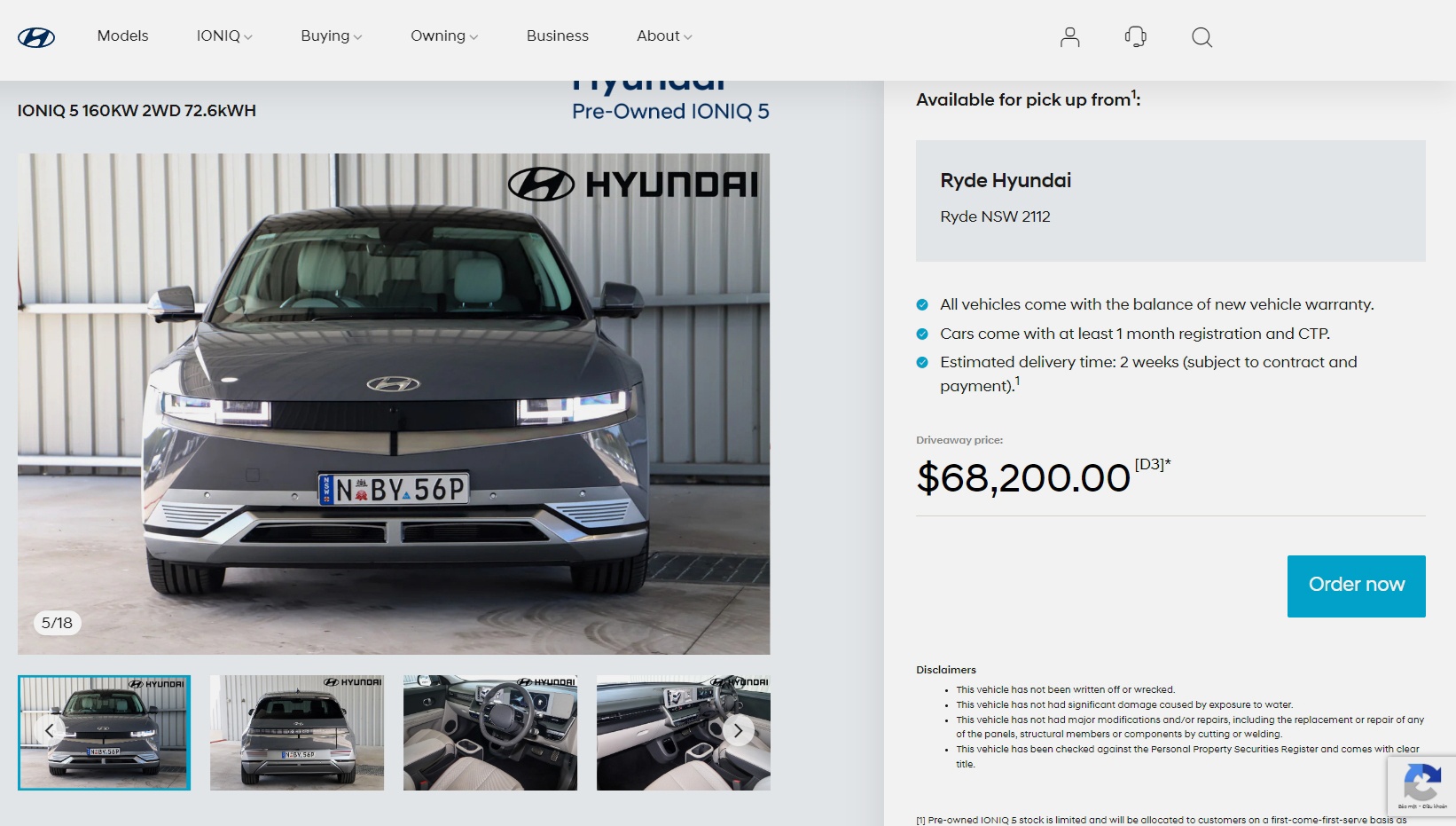1456x826 pixels.
Task: Select the steering wheel interior thumbnail
Action: (x=489, y=731)
